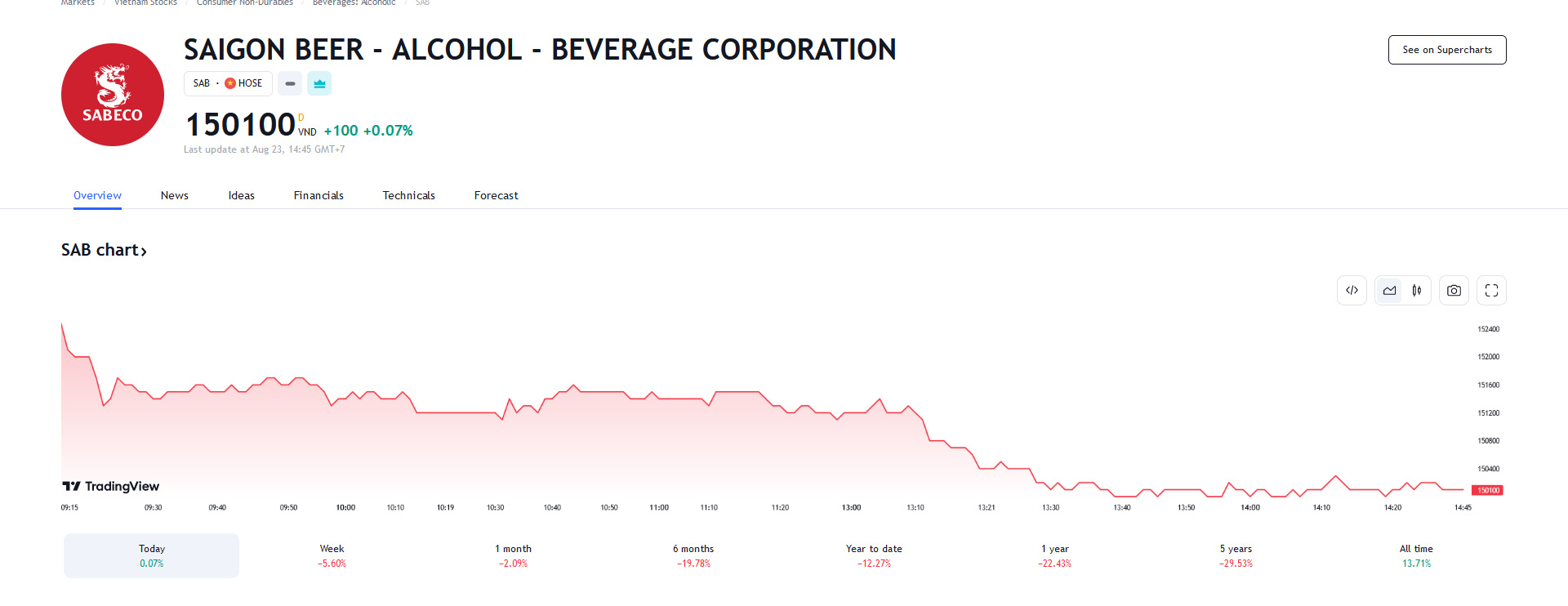1568x606 pixels.
Task: Click the red 150100 price label
Action: pos(1487,490)
